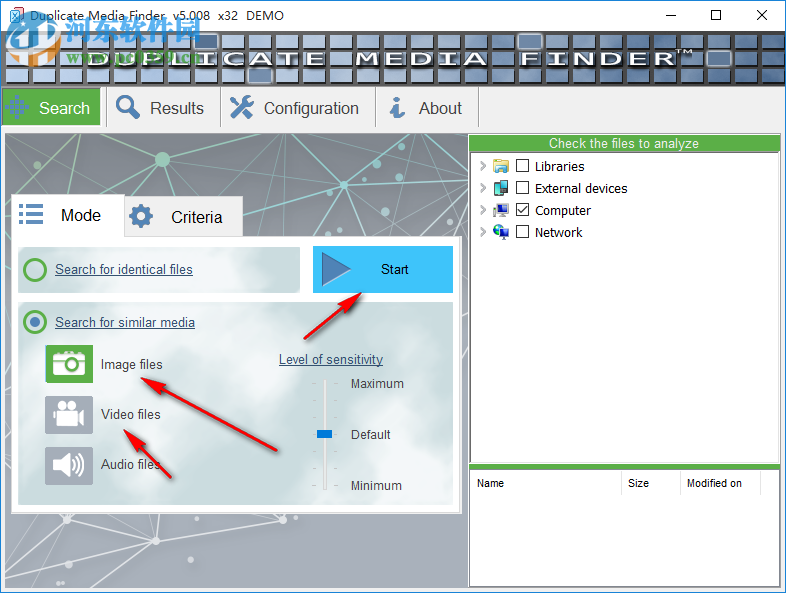Open the Configuration tab
This screenshot has width=786, height=593.
coord(298,107)
